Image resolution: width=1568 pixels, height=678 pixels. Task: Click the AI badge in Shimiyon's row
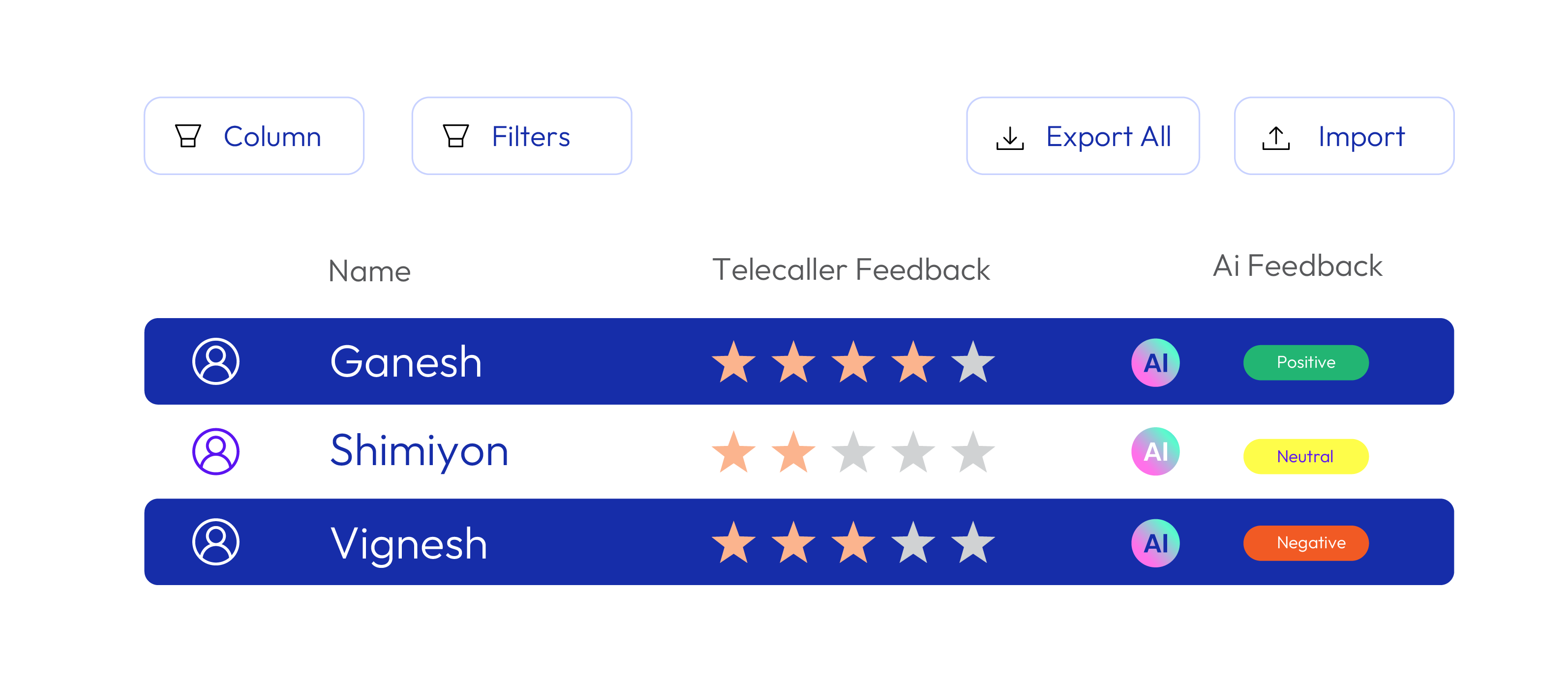point(1155,452)
